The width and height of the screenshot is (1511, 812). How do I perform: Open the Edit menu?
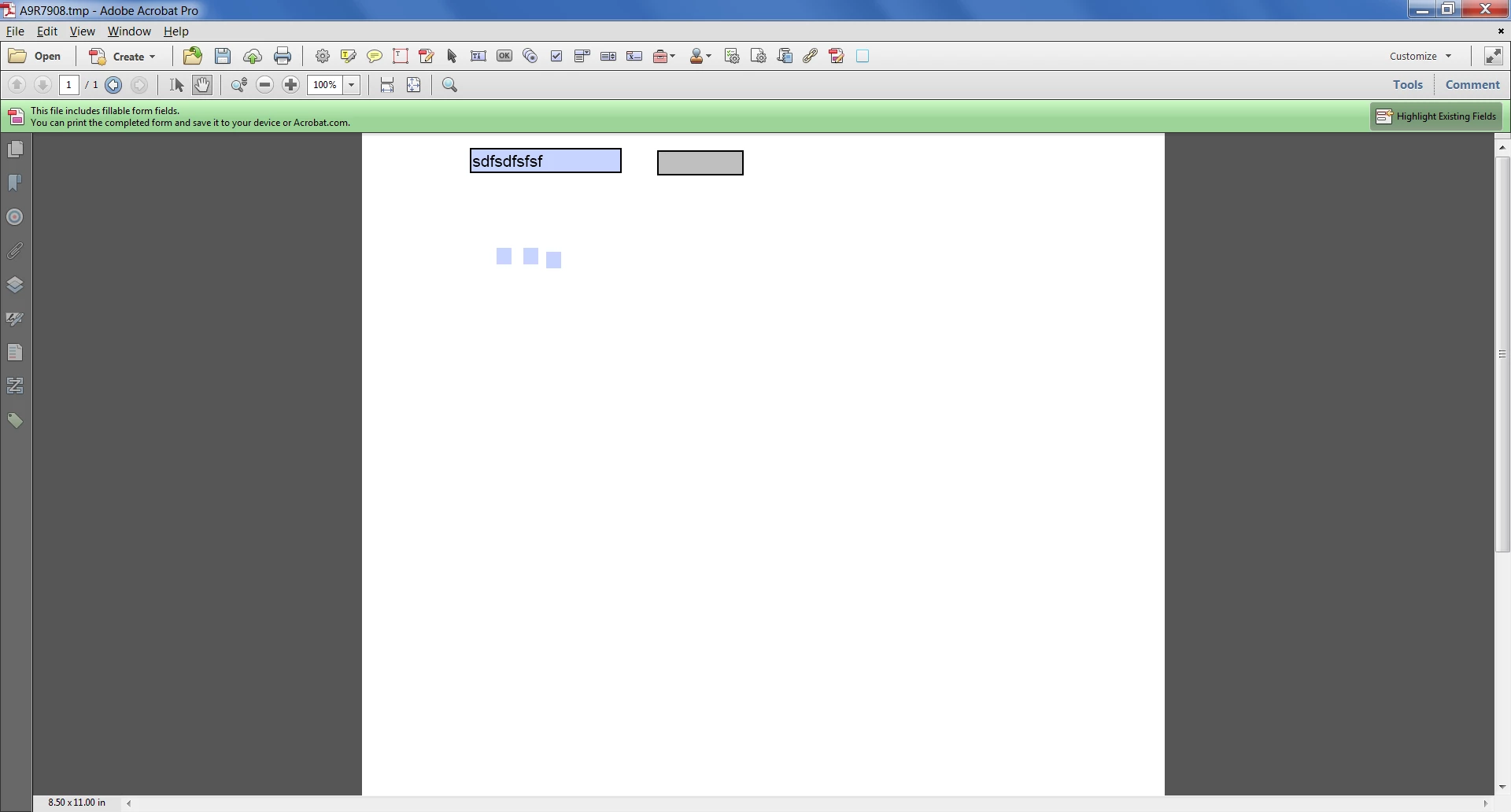click(x=47, y=31)
